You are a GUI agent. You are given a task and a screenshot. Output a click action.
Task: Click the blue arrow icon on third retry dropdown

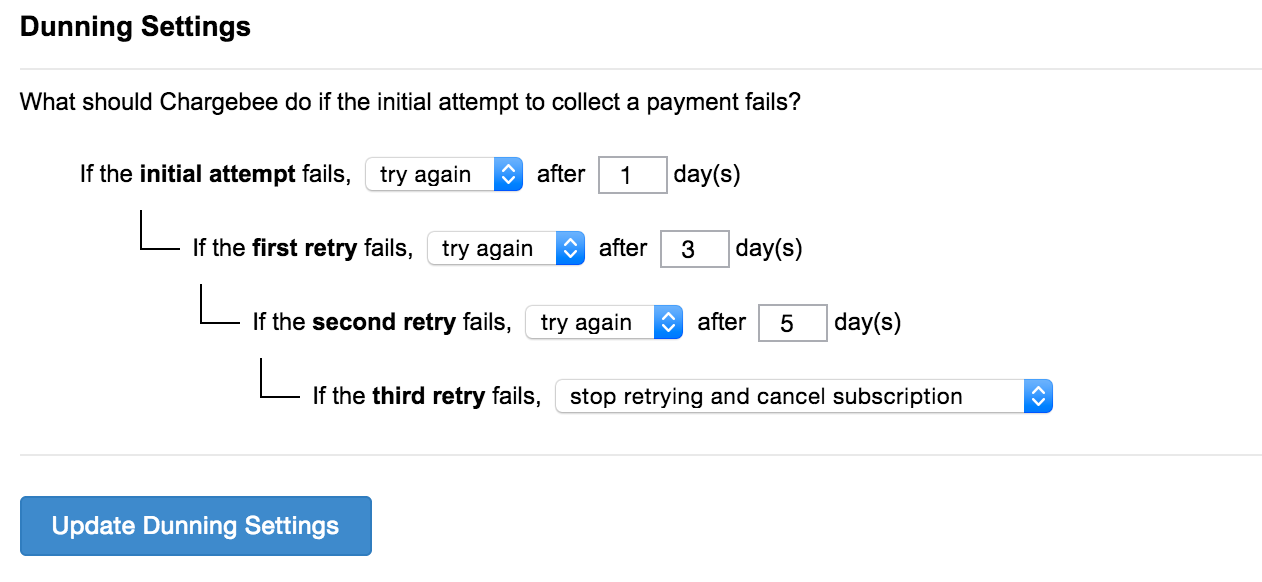coord(1039,397)
